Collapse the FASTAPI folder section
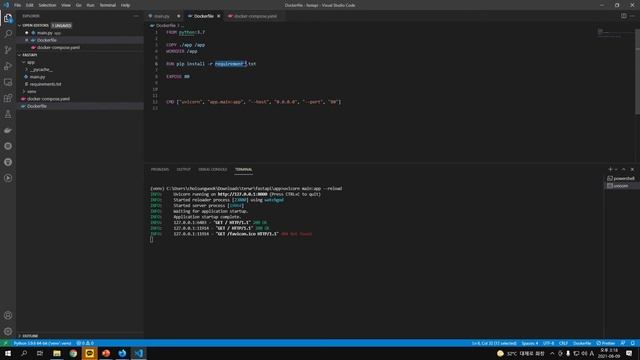The image size is (640, 360). pos(19,55)
